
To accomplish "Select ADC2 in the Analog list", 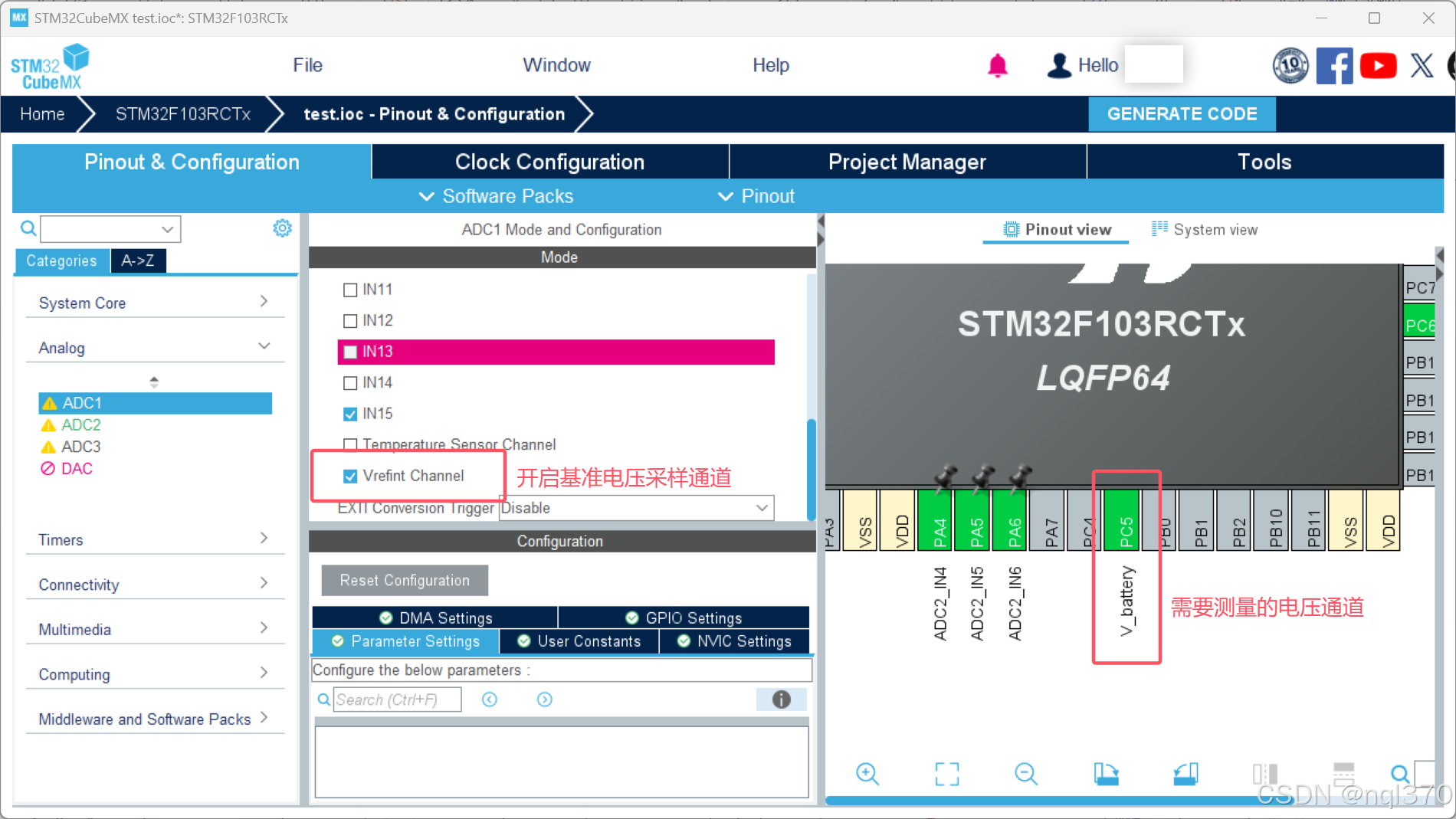I will click(x=81, y=424).
